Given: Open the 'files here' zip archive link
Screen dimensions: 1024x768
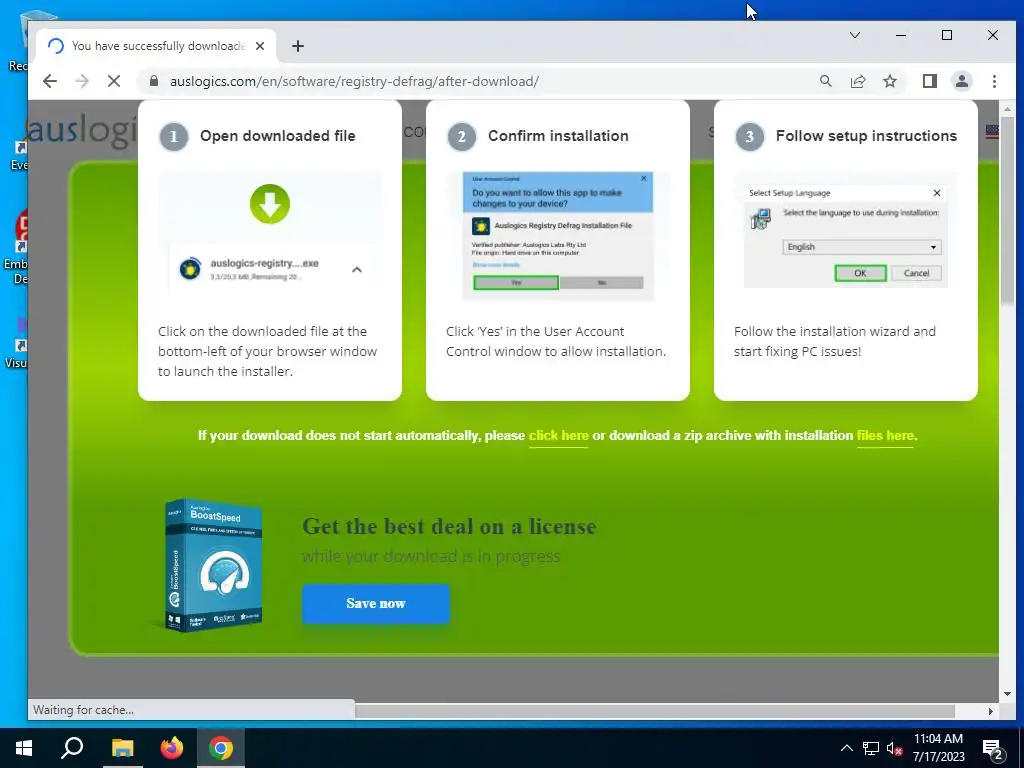Looking at the screenshot, I should (x=885, y=436).
